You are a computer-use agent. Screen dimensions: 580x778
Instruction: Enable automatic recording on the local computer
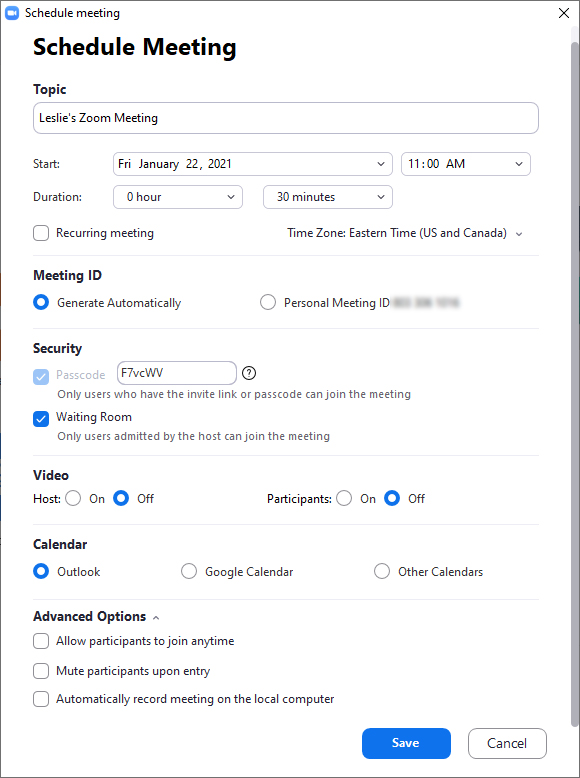click(x=41, y=699)
